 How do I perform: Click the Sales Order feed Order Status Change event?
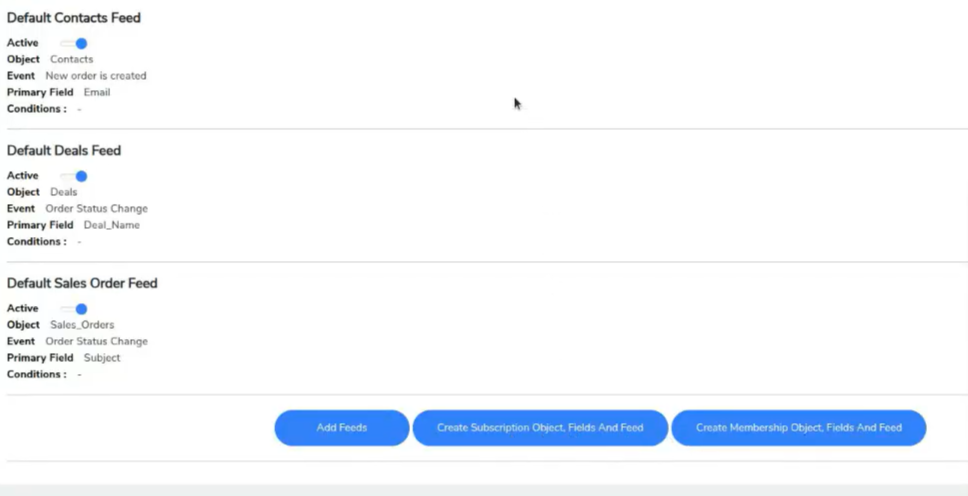coord(96,342)
